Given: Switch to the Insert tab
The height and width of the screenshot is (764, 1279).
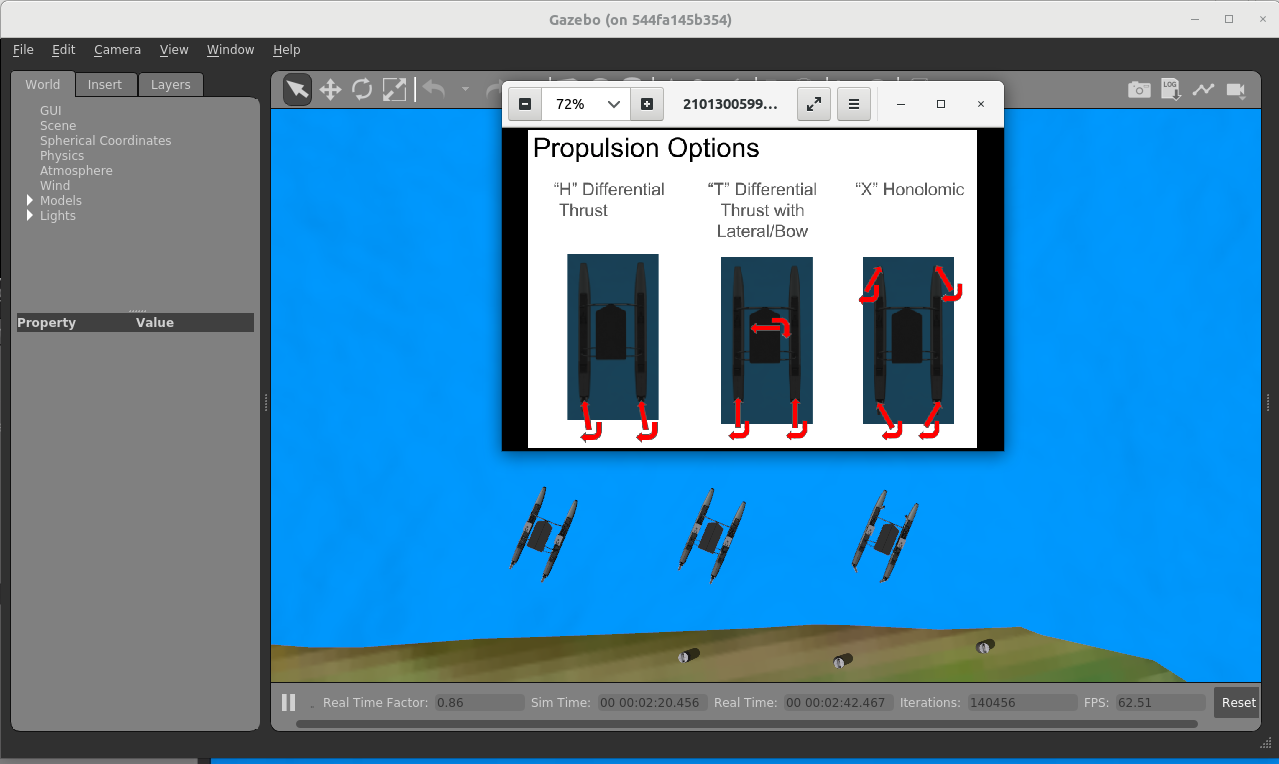Looking at the screenshot, I should (105, 84).
